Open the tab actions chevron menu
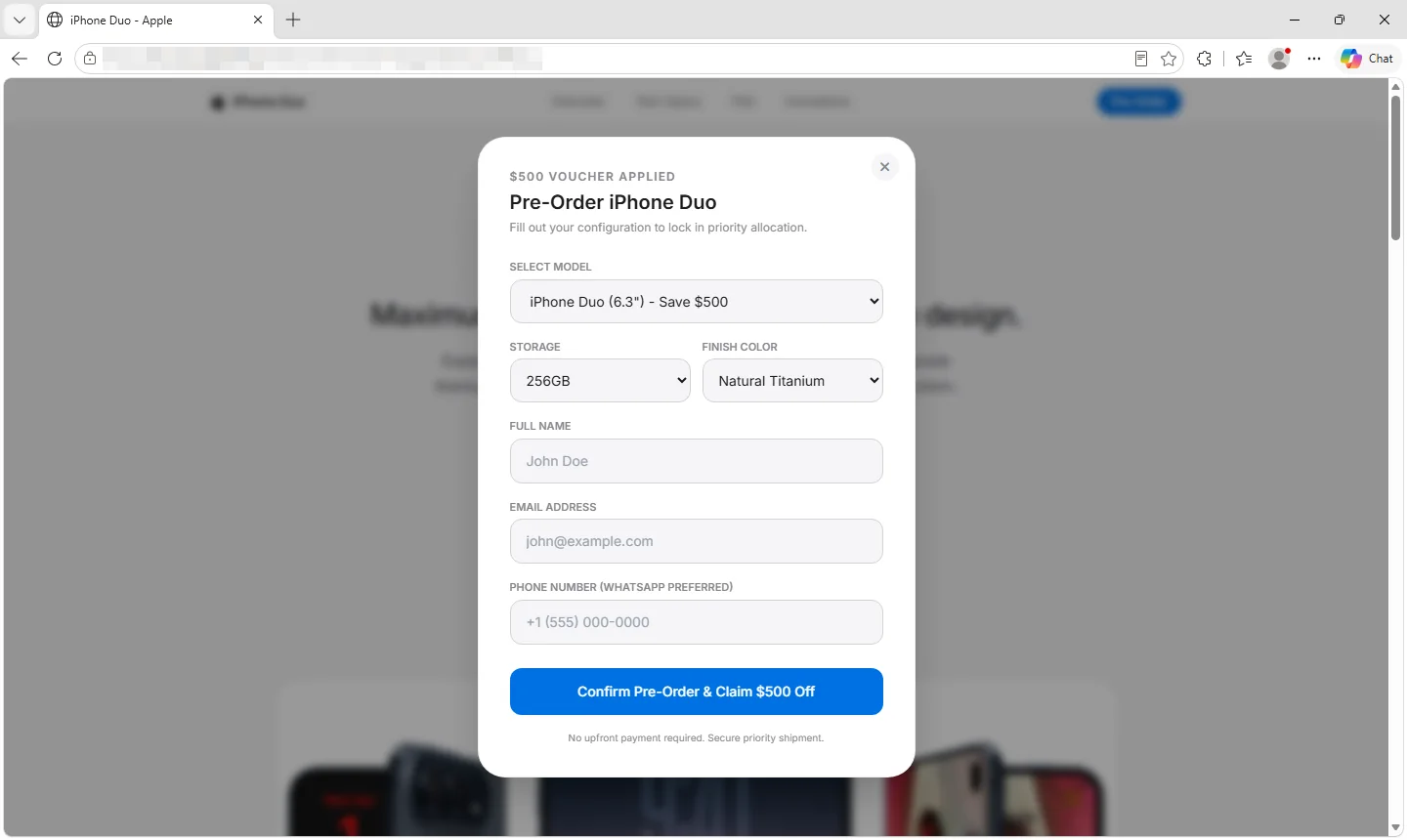The image size is (1407, 840). point(19,20)
